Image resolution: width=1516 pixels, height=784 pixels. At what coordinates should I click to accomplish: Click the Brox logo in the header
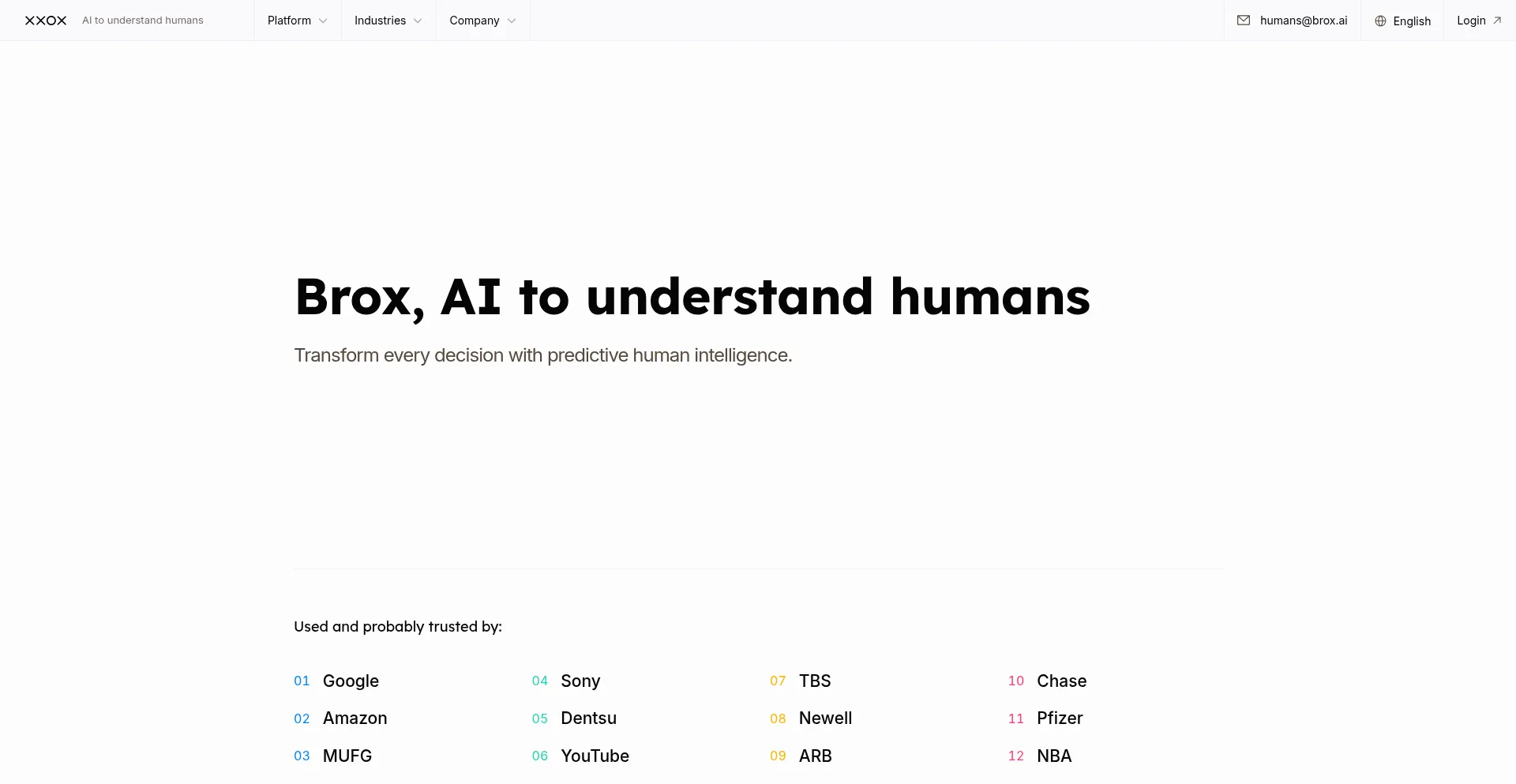pos(46,21)
